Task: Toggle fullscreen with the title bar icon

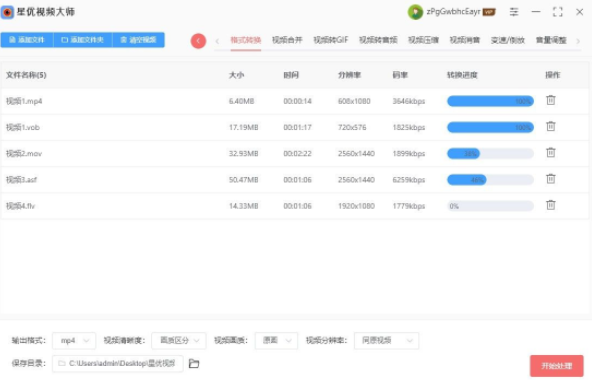Action: (558, 12)
